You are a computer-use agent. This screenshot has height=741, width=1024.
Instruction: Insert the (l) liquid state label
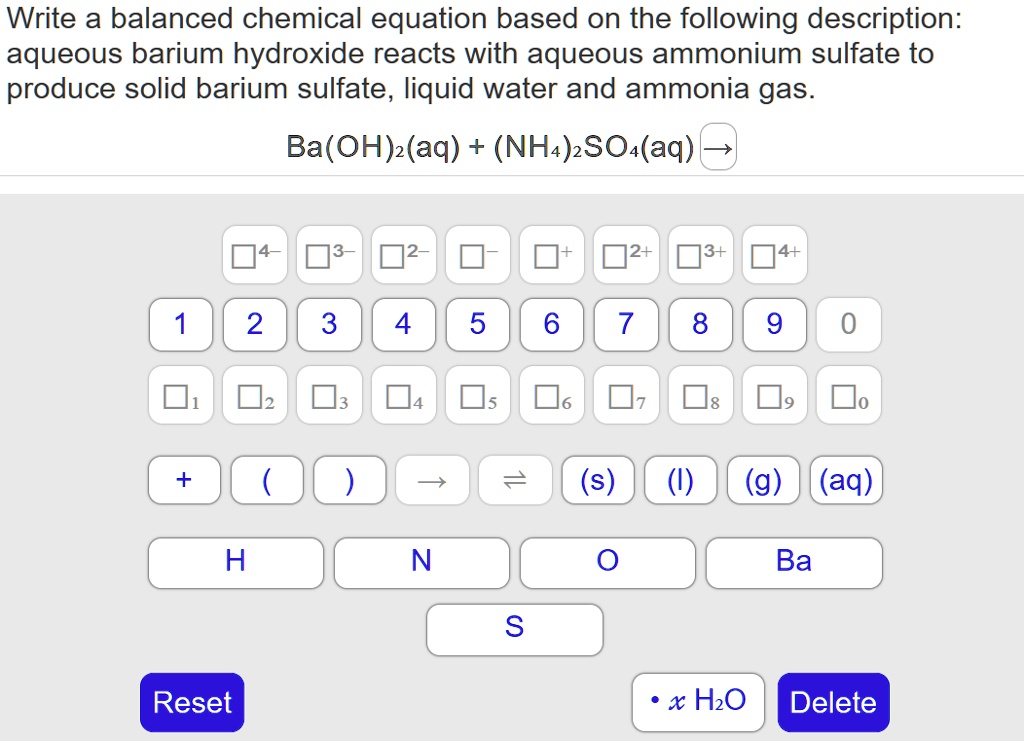(681, 480)
